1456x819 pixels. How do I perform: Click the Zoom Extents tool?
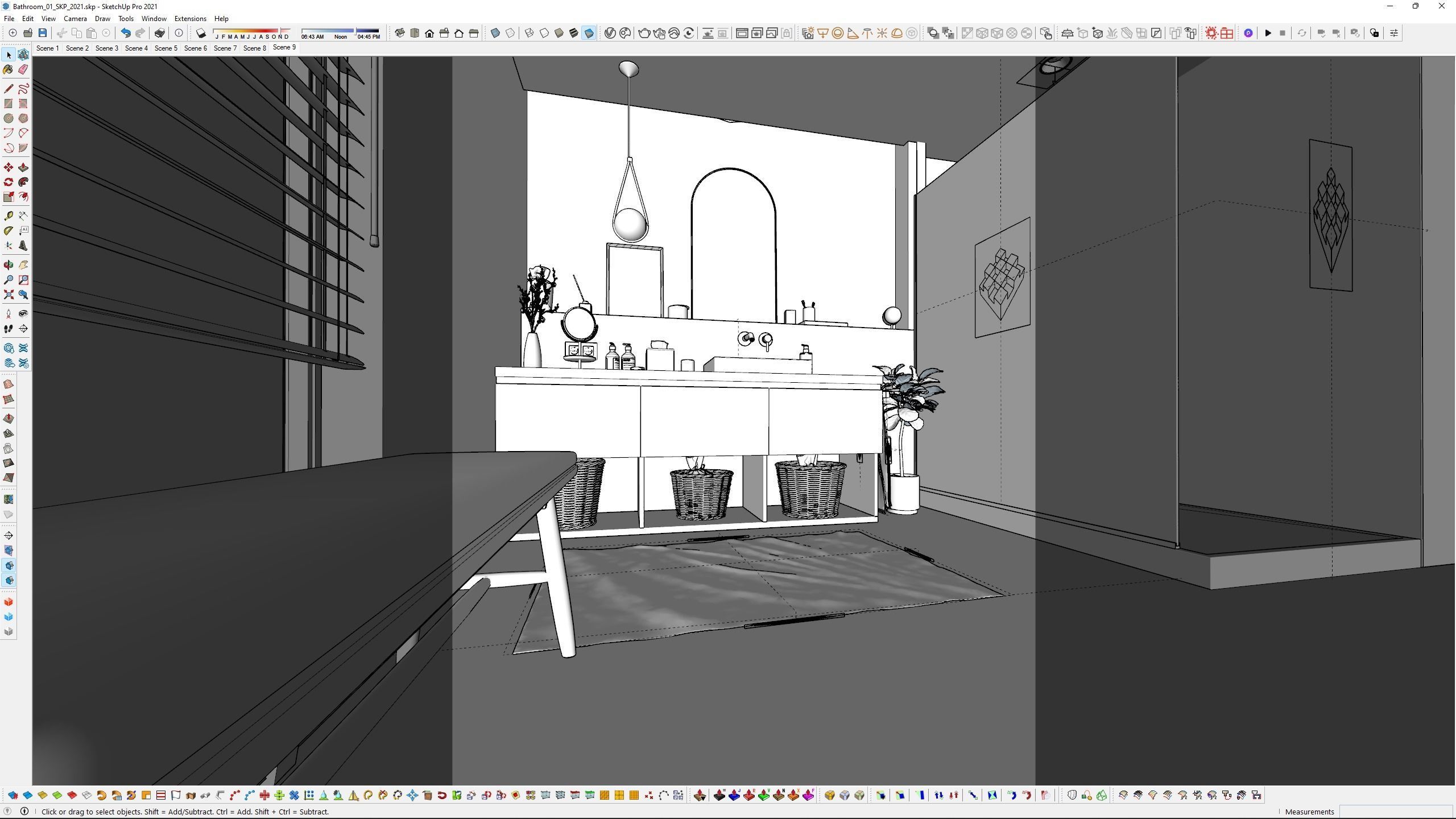[9, 295]
